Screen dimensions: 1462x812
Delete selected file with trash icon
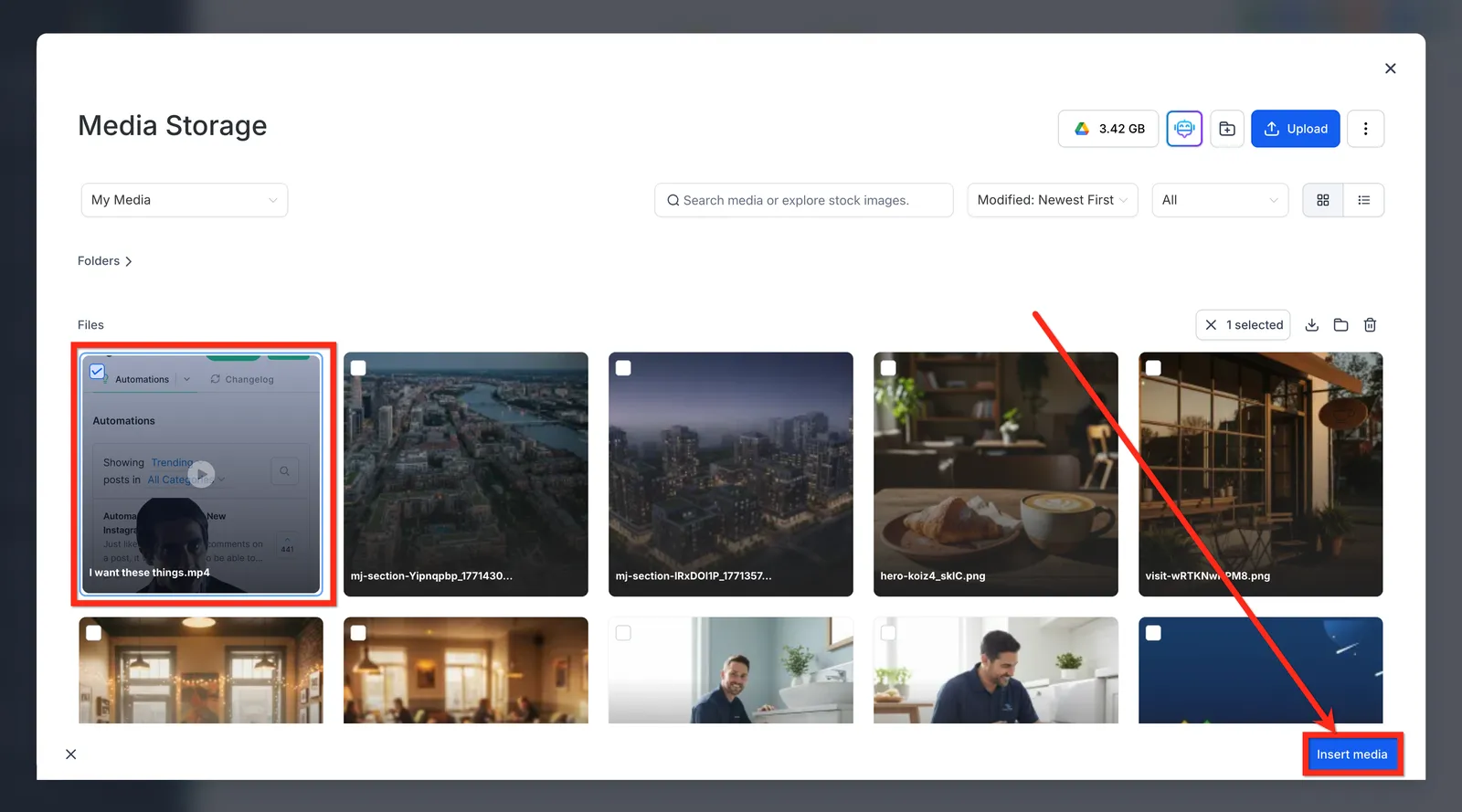point(1370,325)
